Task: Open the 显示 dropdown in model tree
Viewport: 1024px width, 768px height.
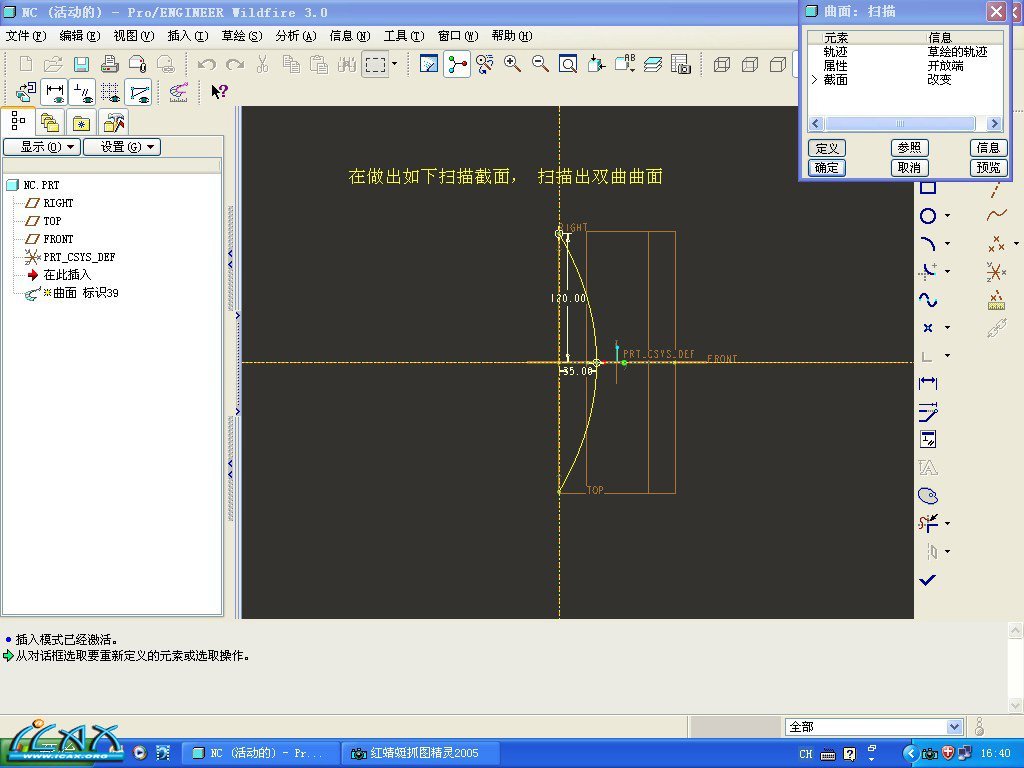Action: pos(41,147)
